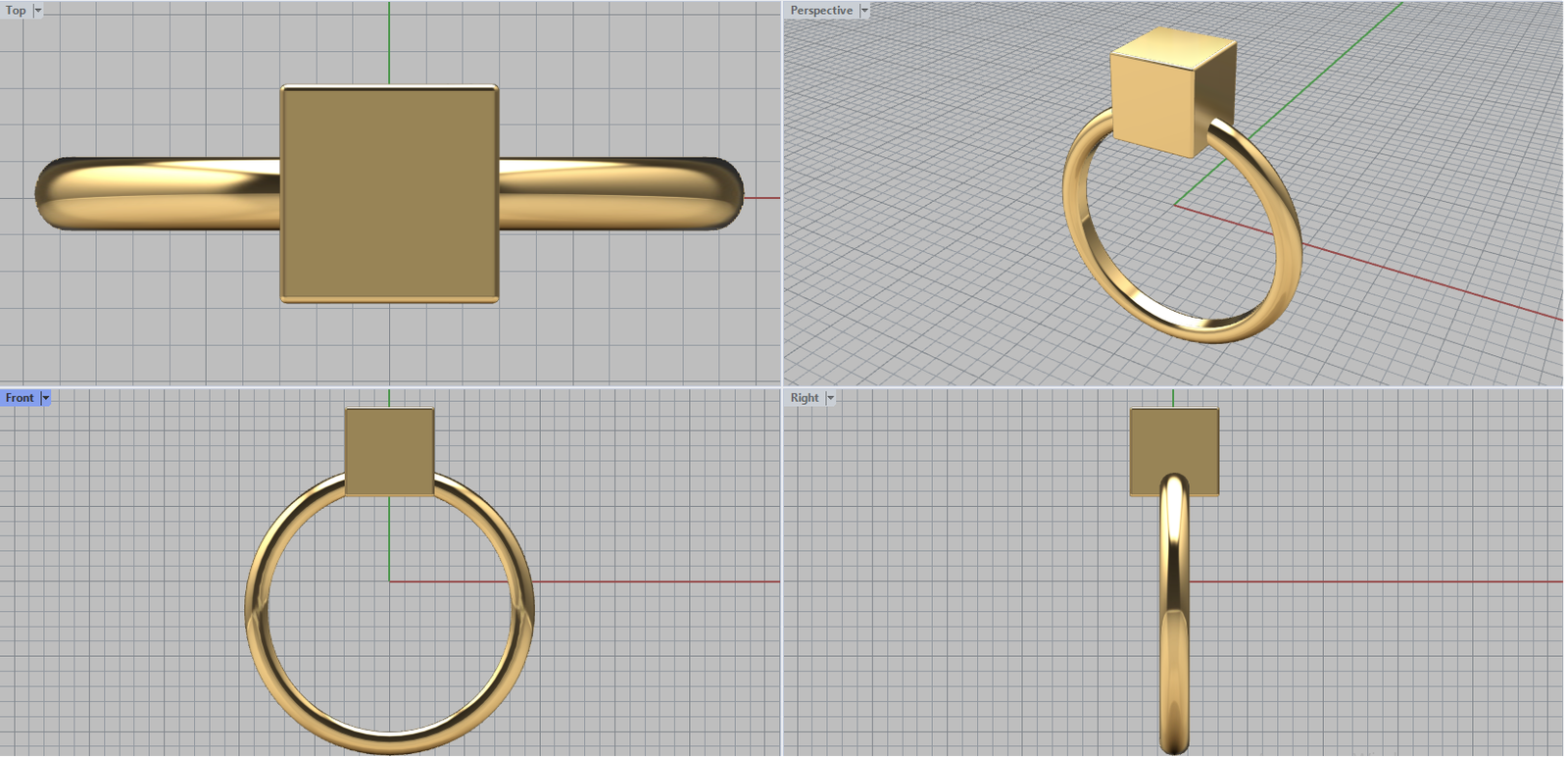Select the Right viewport title label
This screenshot has height=757, width=1568.
click(x=804, y=397)
